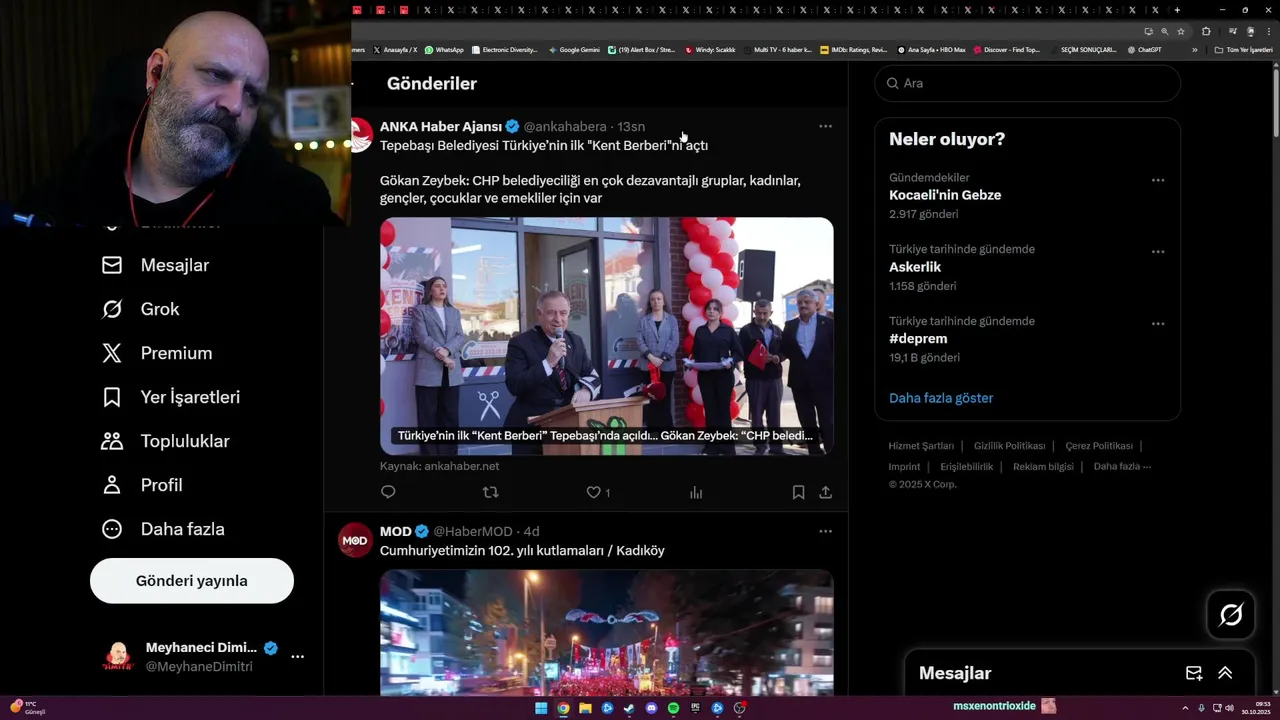Share the ANKA Haber Ajansı post
This screenshot has width=1280, height=720.
point(825,492)
